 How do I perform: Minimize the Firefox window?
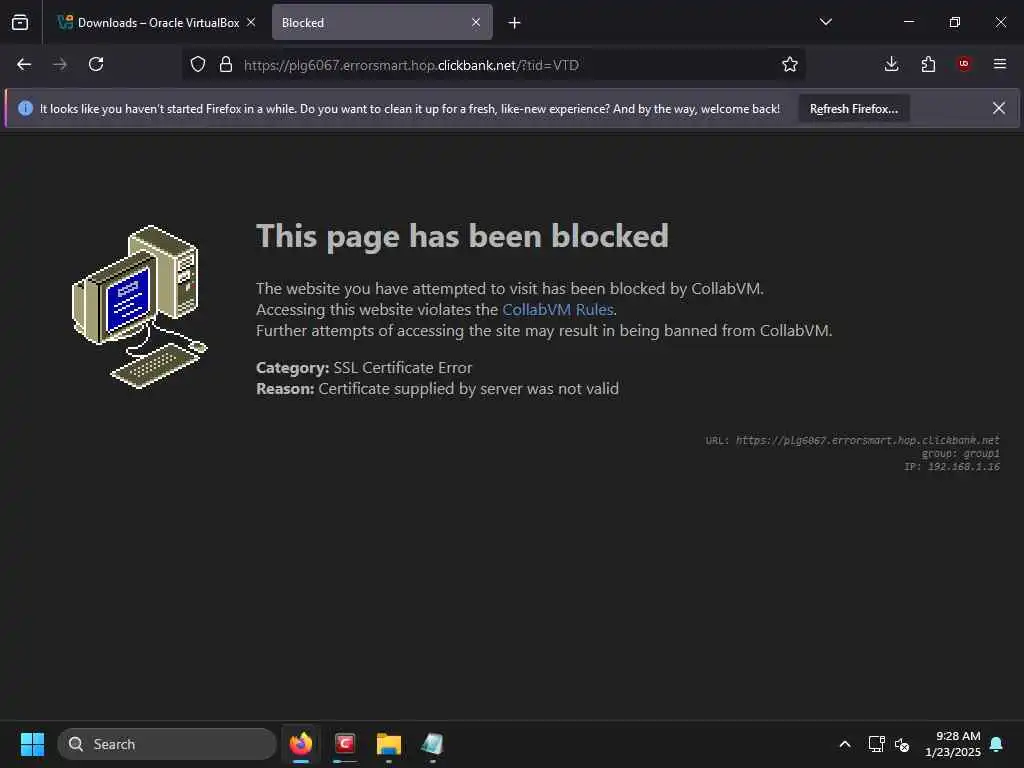tap(908, 22)
